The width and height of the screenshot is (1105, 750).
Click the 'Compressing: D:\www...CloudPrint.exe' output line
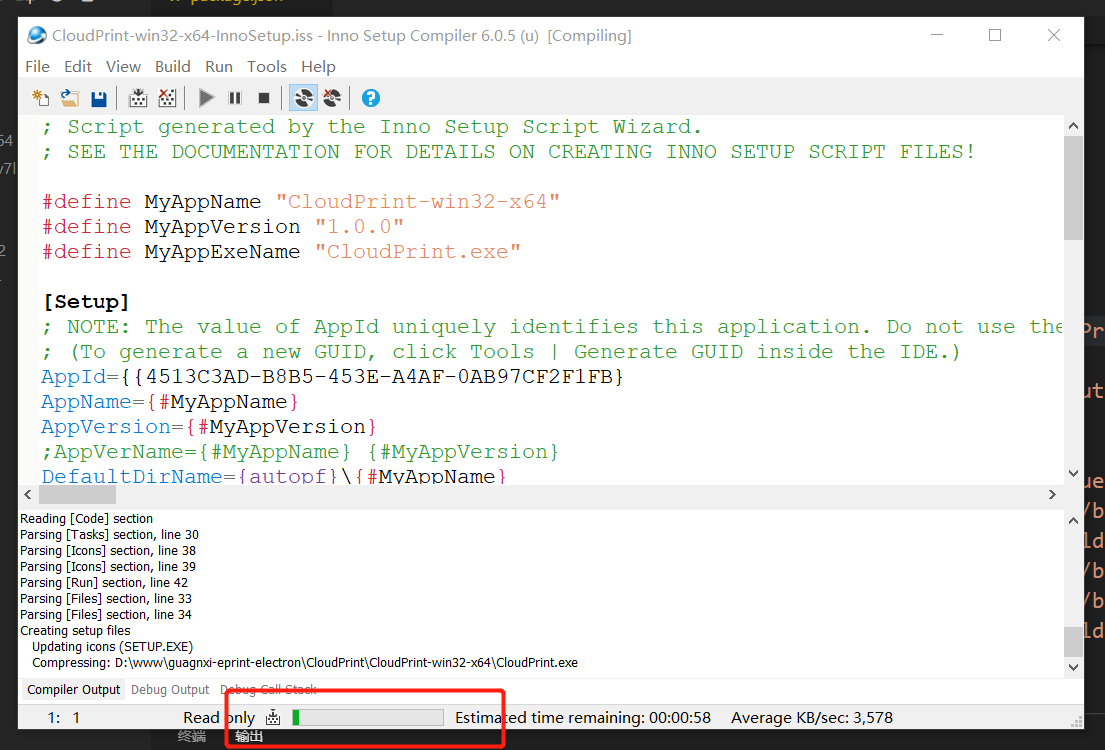click(x=304, y=663)
